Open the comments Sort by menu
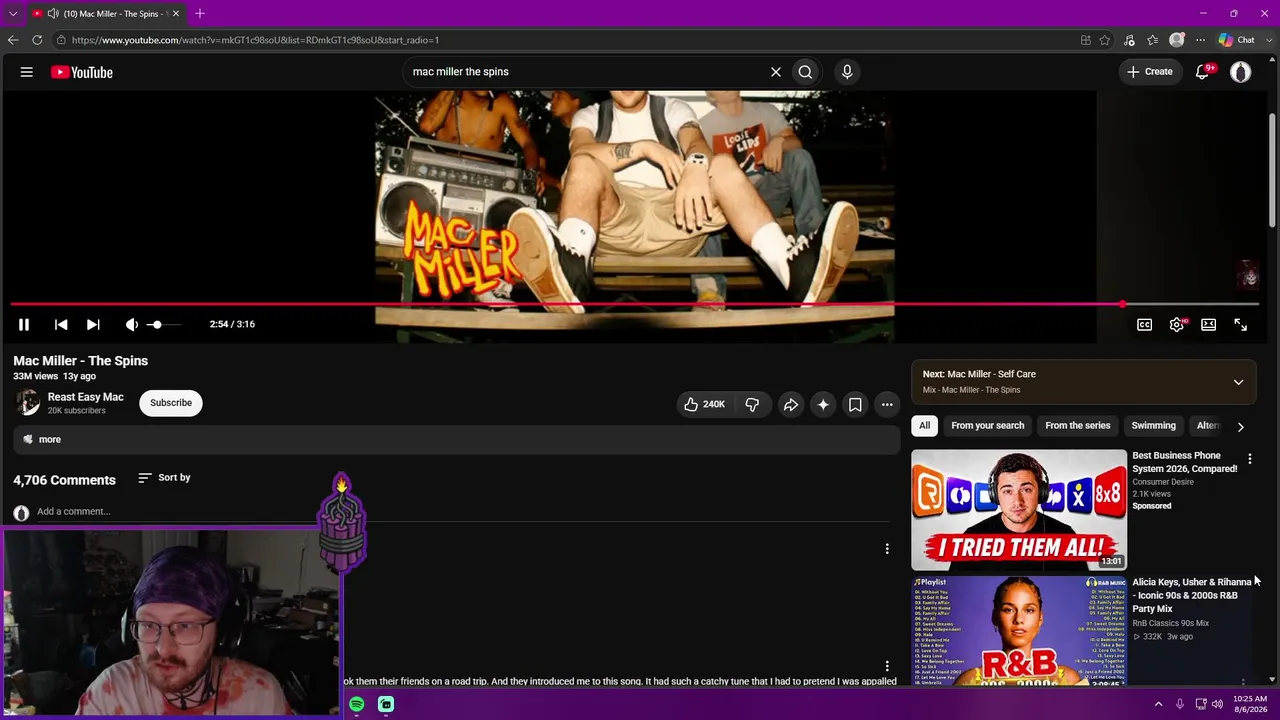1280x720 pixels. click(164, 478)
